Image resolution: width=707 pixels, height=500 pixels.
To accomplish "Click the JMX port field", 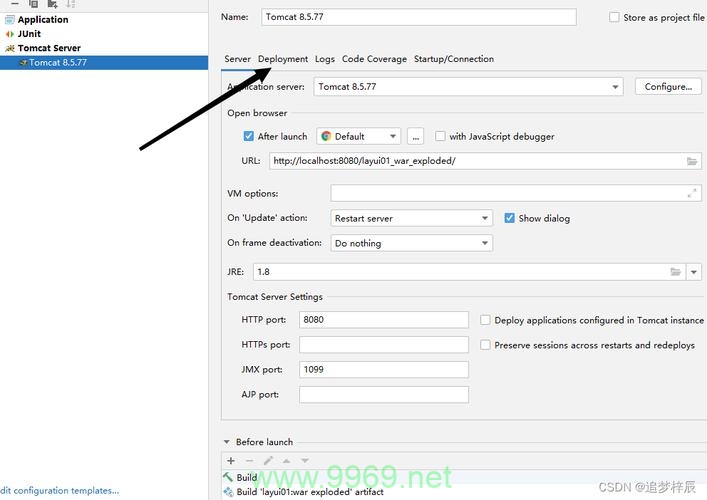I will tap(384, 370).
